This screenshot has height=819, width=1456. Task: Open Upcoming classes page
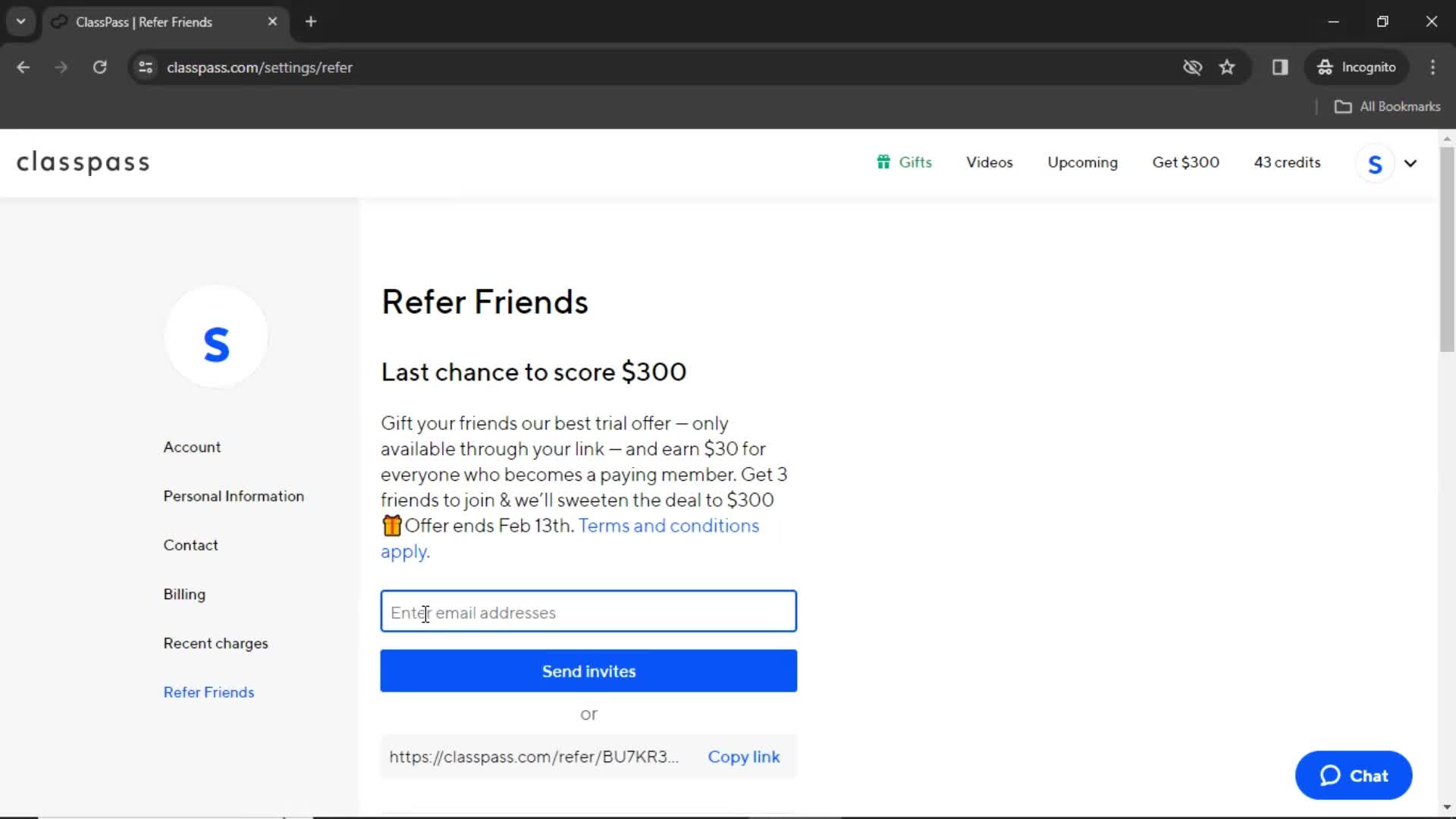click(x=1082, y=162)
